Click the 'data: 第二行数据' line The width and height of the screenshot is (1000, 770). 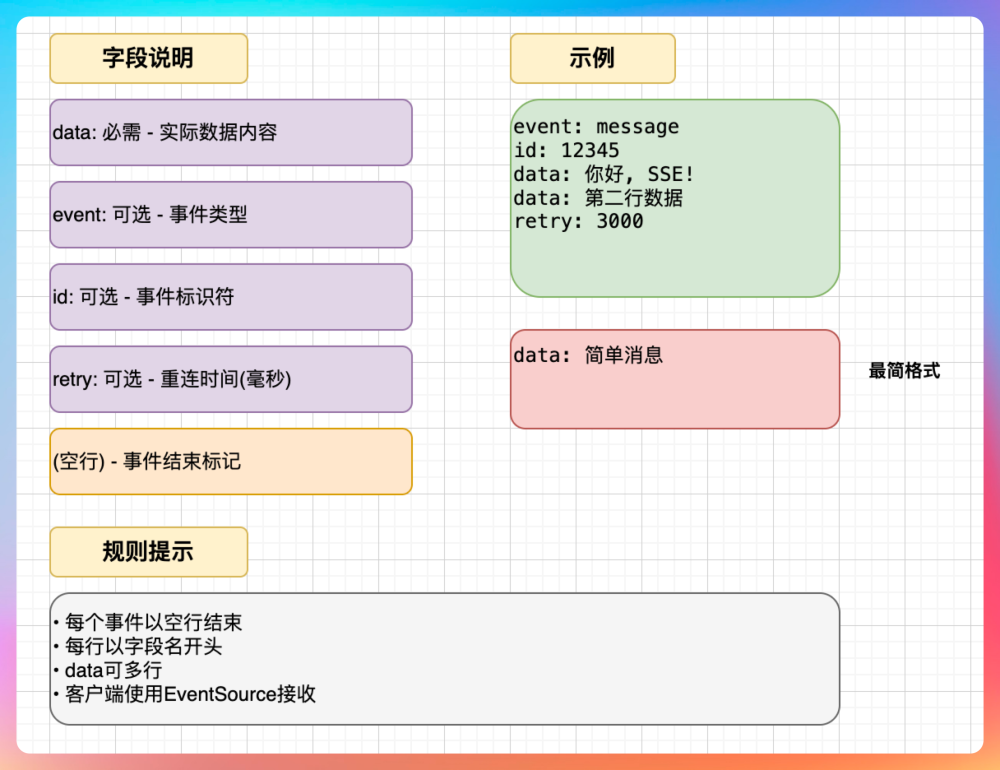(x=598, y=198)
